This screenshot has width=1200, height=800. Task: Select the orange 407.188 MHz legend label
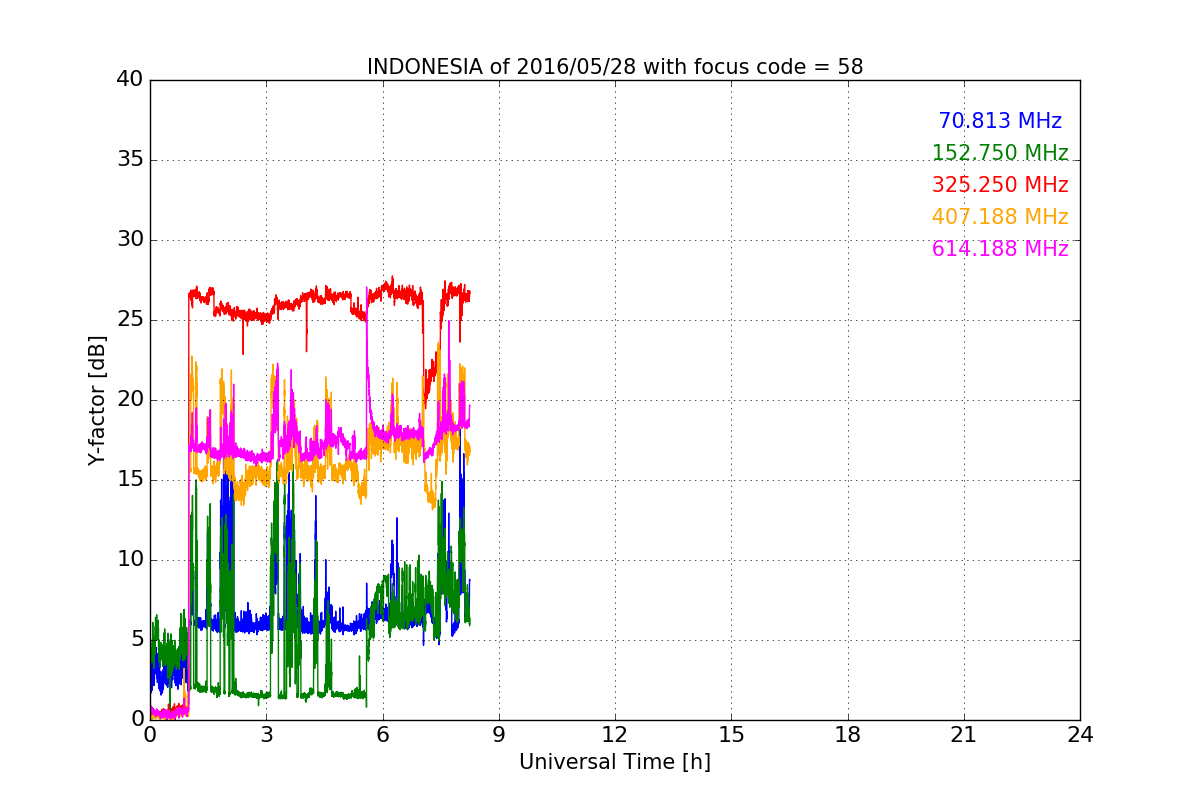coord(1000,217)
